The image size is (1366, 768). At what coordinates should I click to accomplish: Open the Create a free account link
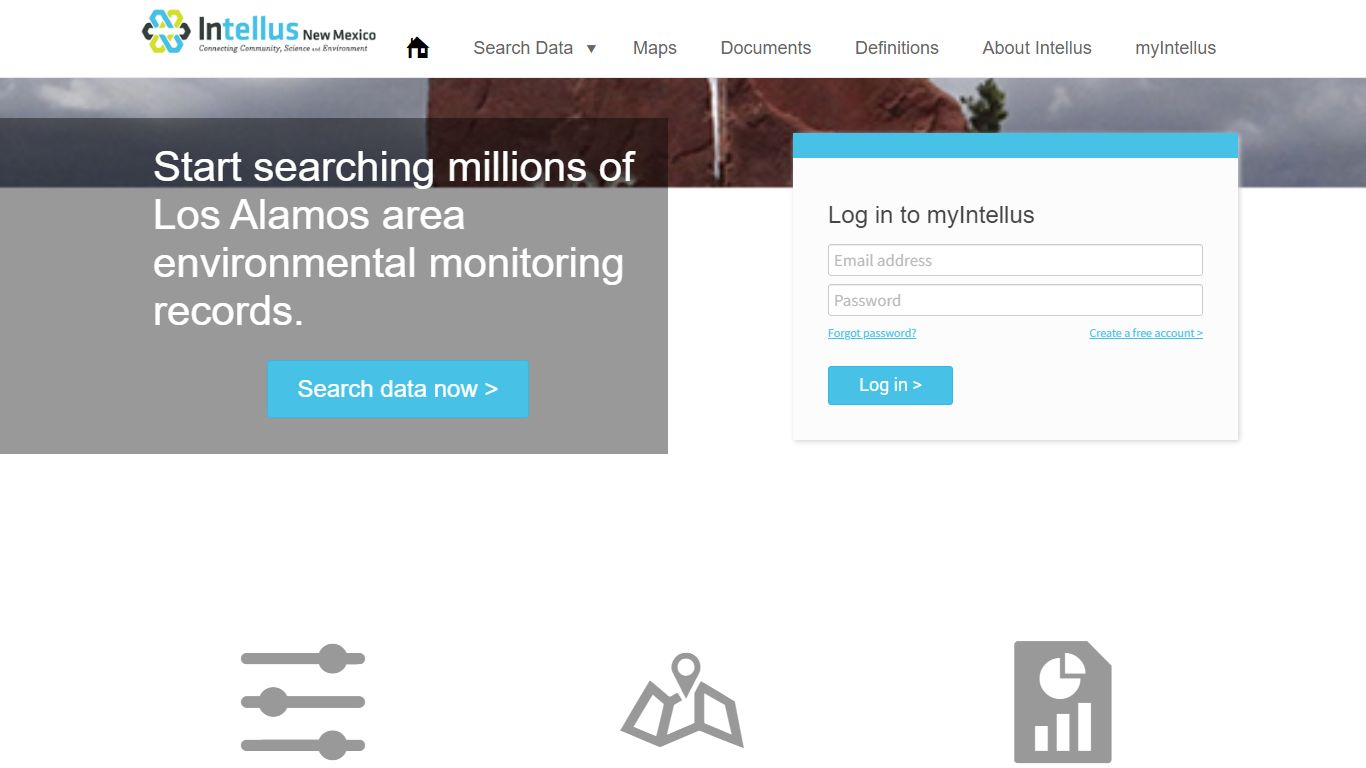1146,333
